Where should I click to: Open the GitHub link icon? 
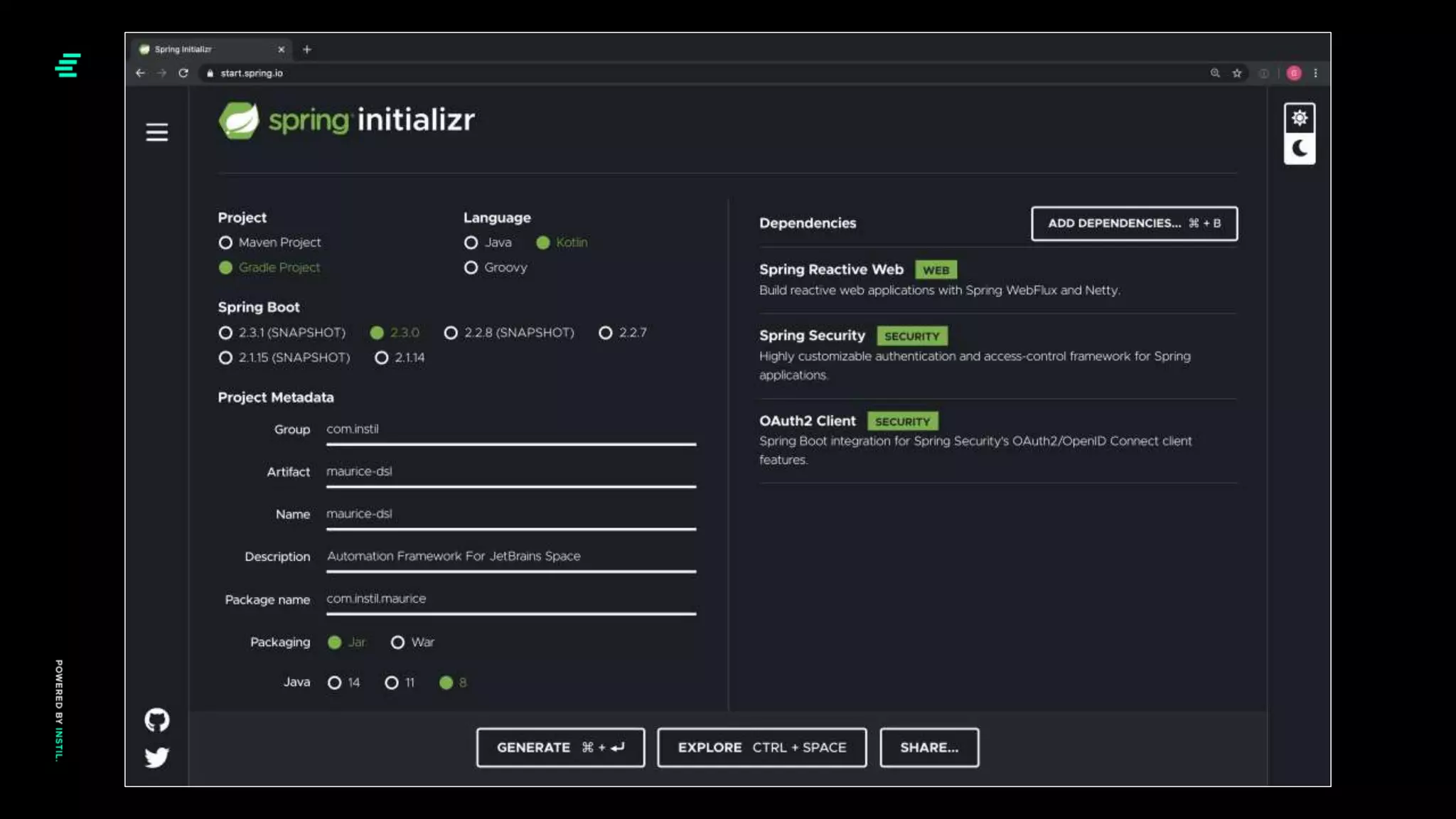click(156, 720)
